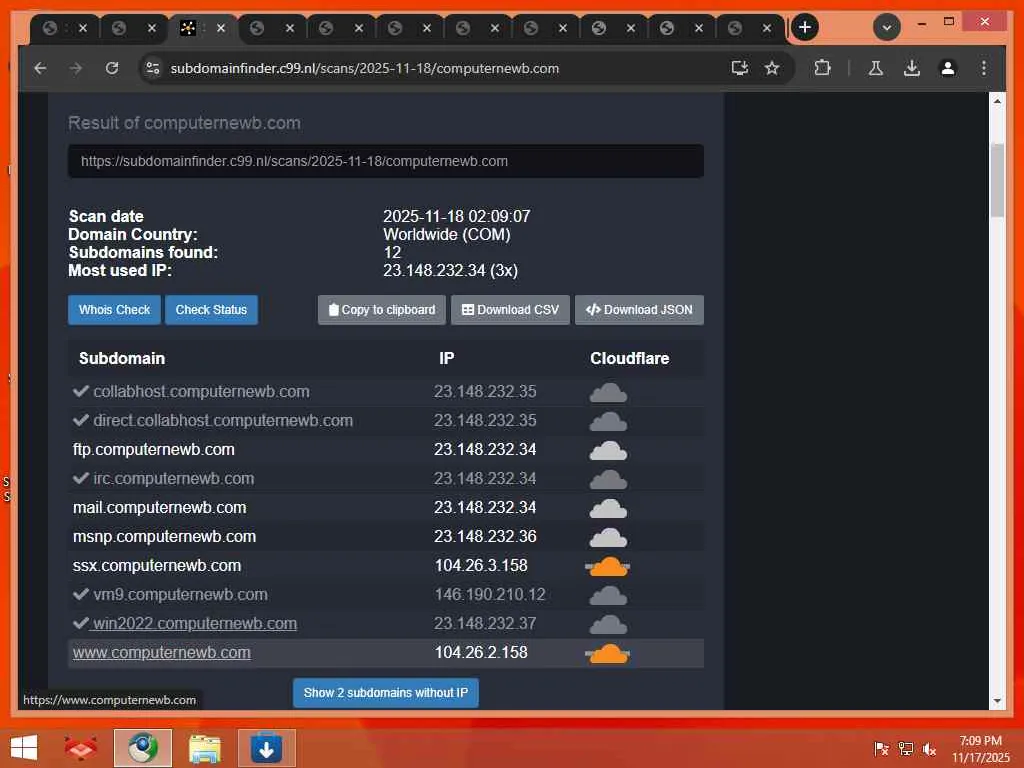Open Chrome three-dot menu
This screenshot has height=768, width=1024.
point(984,68)
